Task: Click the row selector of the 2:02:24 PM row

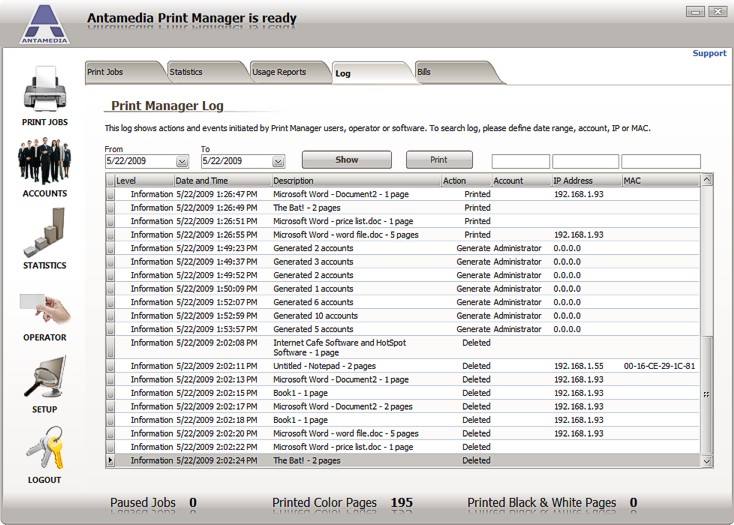Action: (x=110, y=461)
